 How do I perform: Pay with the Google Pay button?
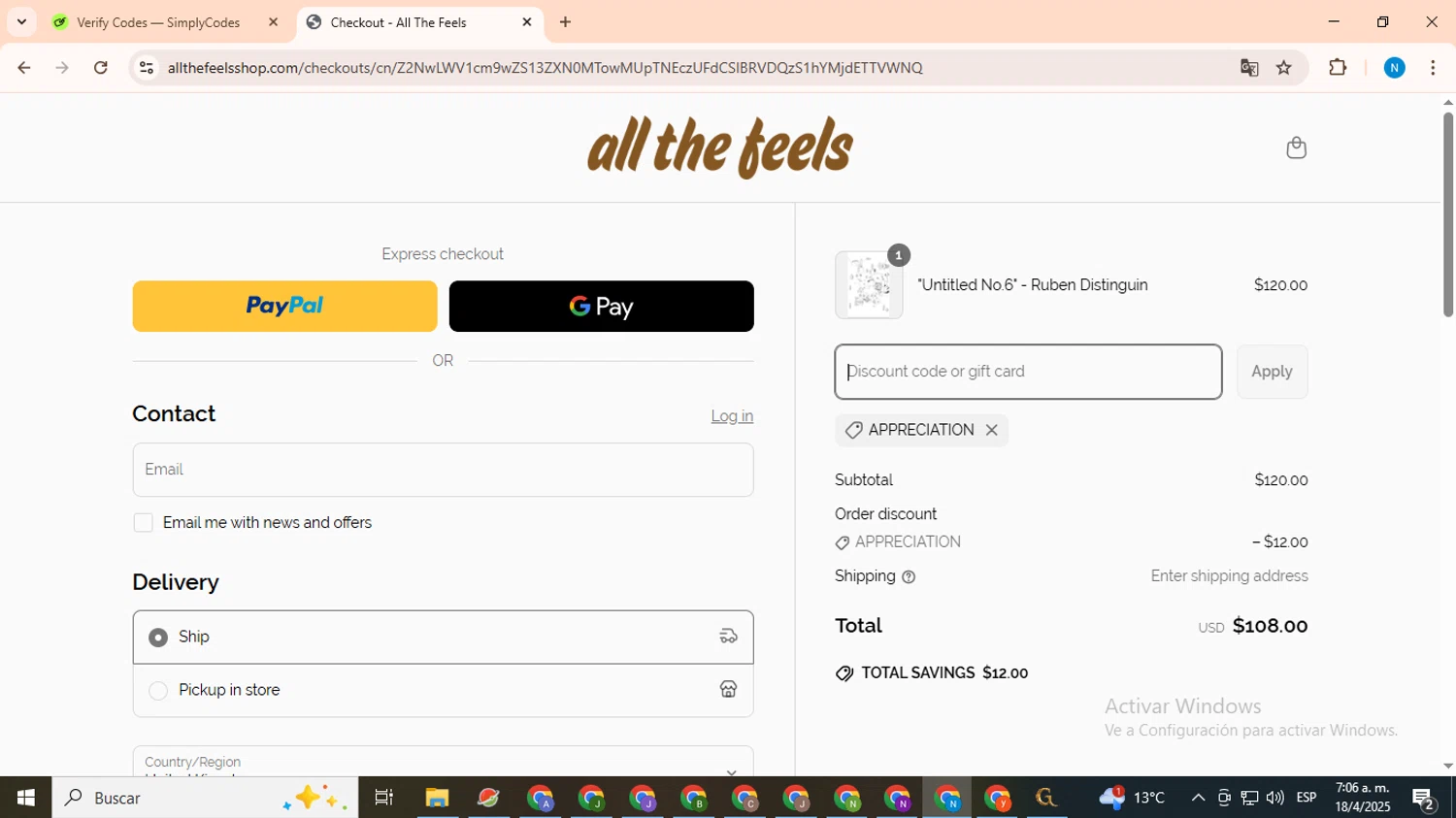click(x=601, y=306)
